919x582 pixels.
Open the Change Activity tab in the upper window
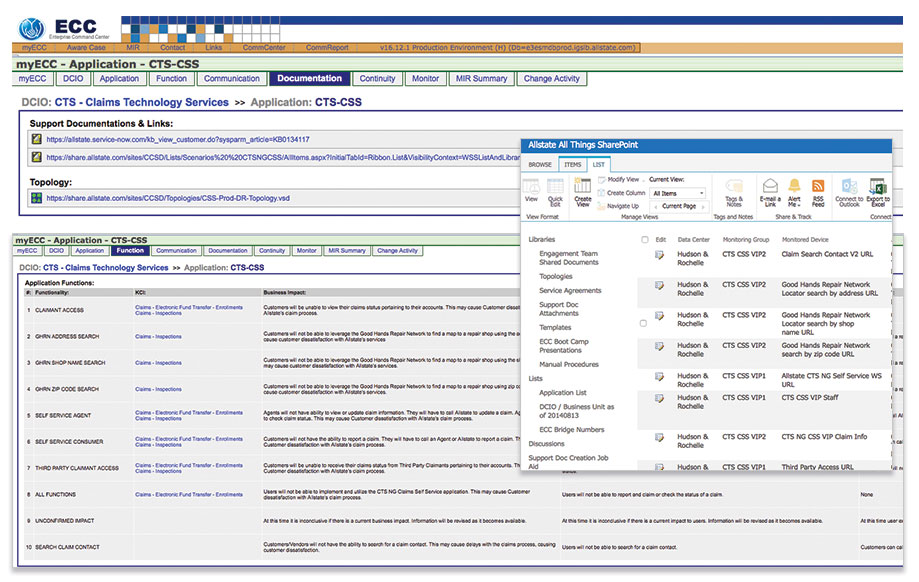coord(552,79)
